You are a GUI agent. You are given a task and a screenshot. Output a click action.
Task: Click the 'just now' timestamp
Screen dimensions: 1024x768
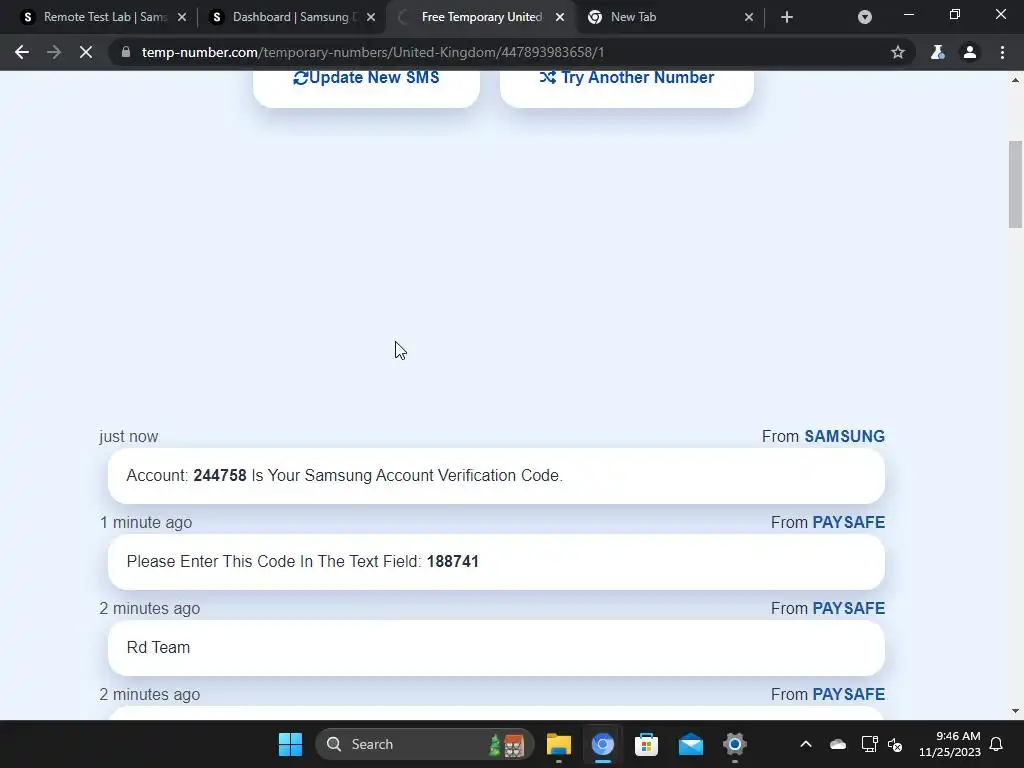pyautogui.click(x=129, y=436)
